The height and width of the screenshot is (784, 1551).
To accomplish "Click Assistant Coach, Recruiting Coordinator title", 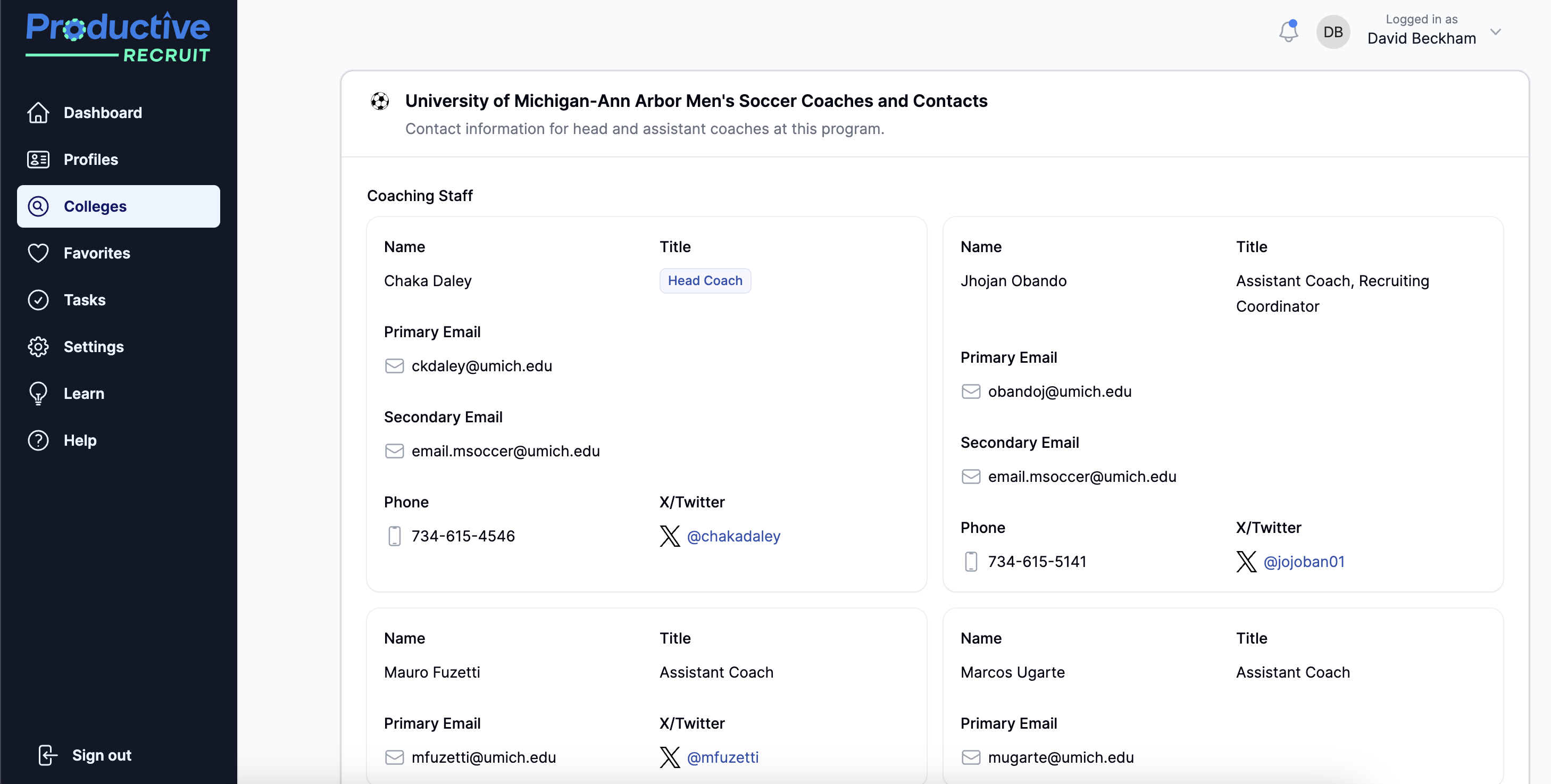I will (1332, 293).
